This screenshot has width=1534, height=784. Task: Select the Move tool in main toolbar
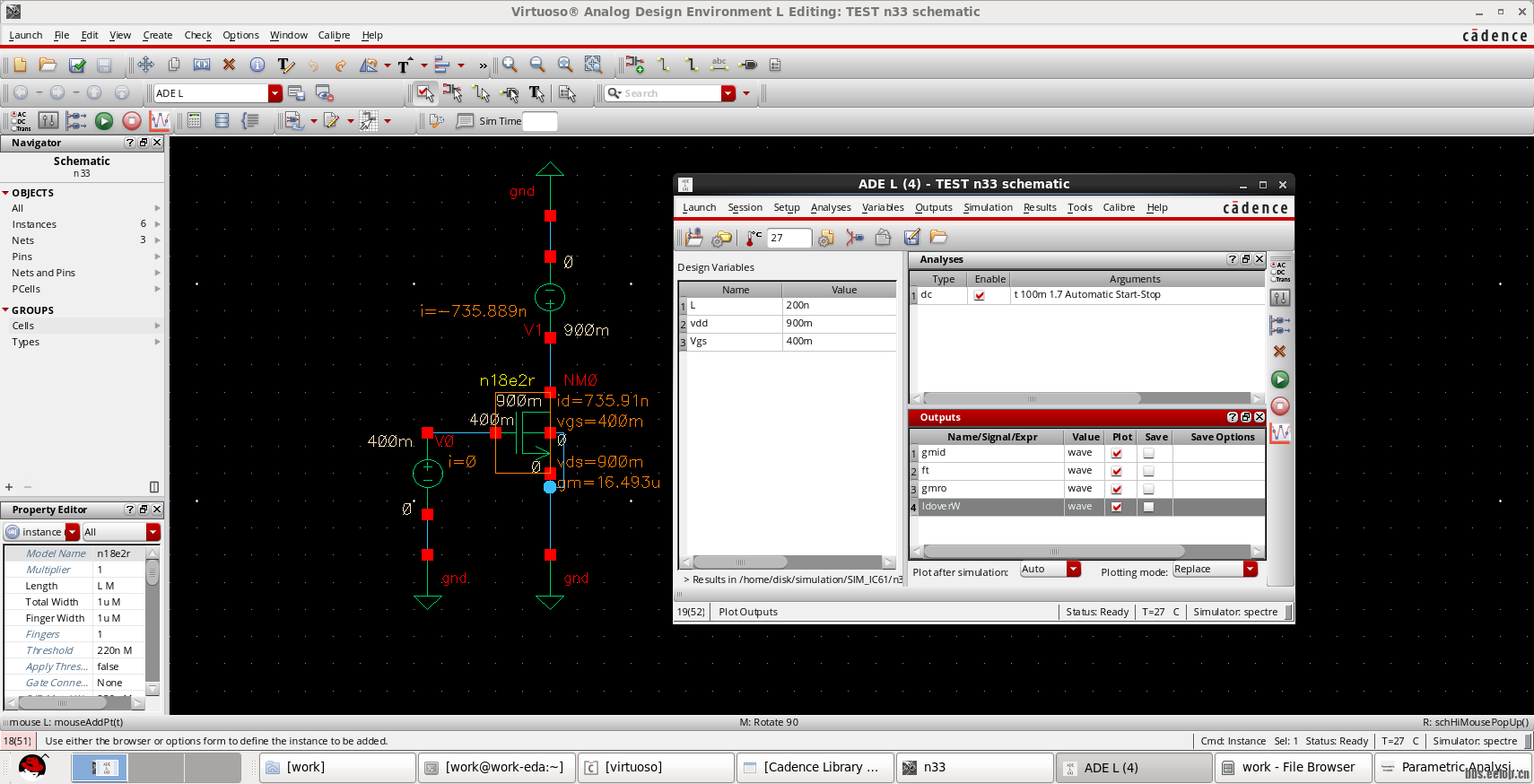pos(145,65)
